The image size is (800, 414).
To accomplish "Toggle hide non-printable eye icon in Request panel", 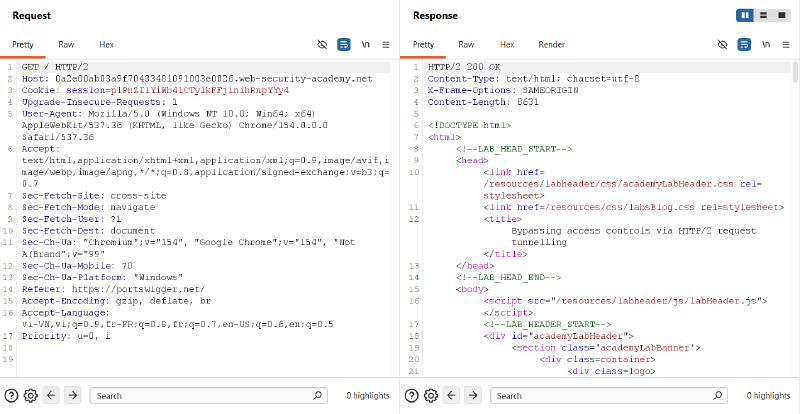I will pos(322,44).
